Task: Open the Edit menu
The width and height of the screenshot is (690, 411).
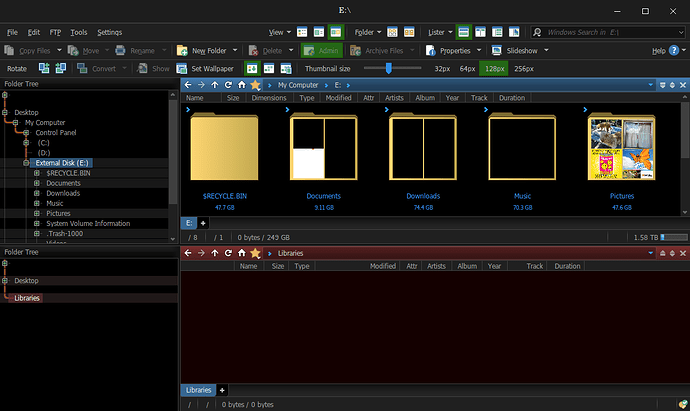Action: [x=33, y=32]
